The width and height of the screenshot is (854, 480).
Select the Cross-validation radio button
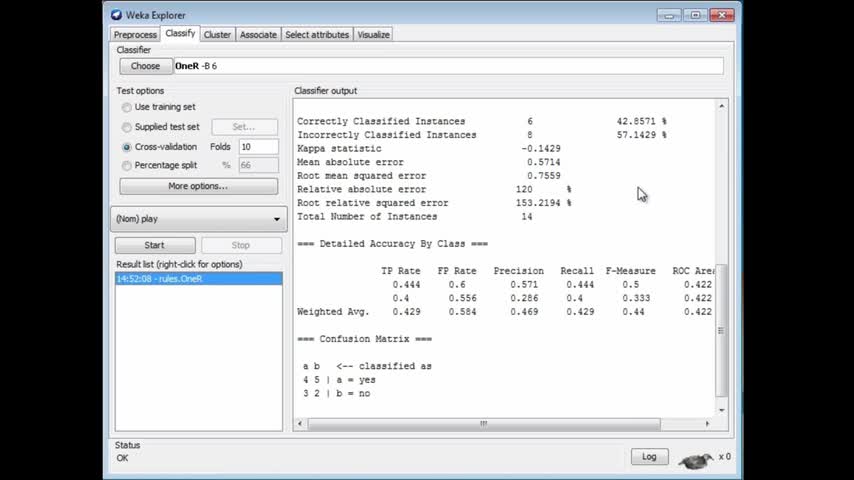click(x=126, y=147)
